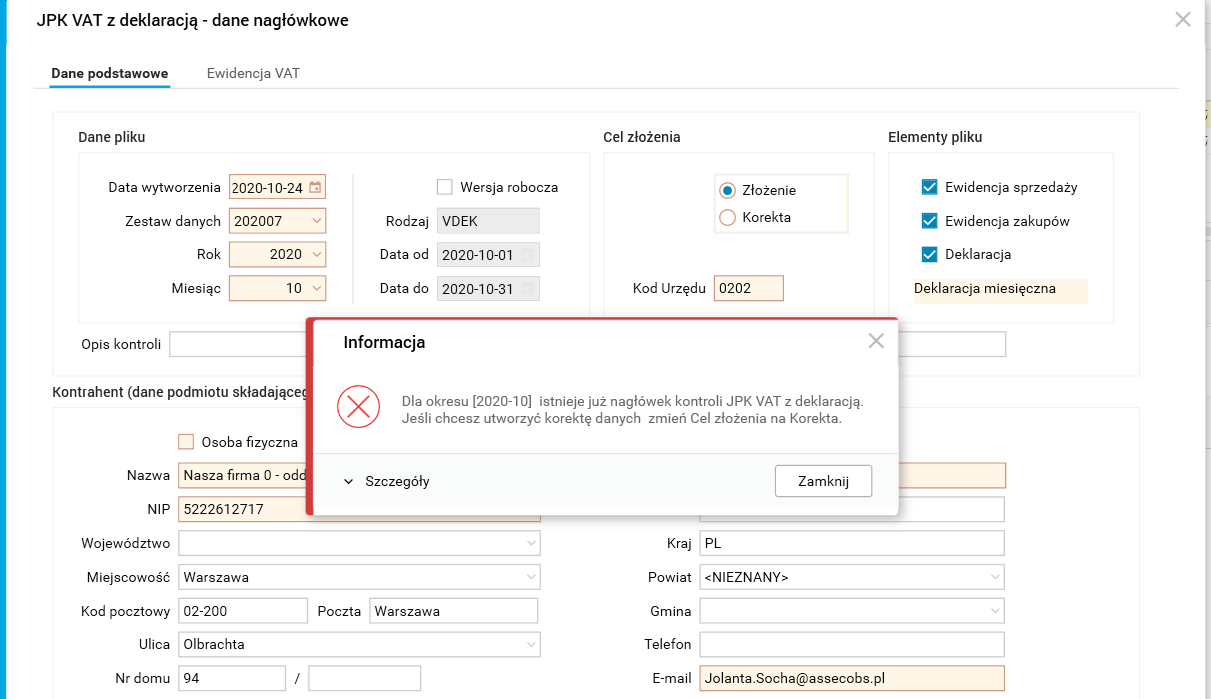Image resolution: width=1211 pixels, height=699 pixels.
Task: Select the Złożenie radio option
Action: [x=728, y=190]
